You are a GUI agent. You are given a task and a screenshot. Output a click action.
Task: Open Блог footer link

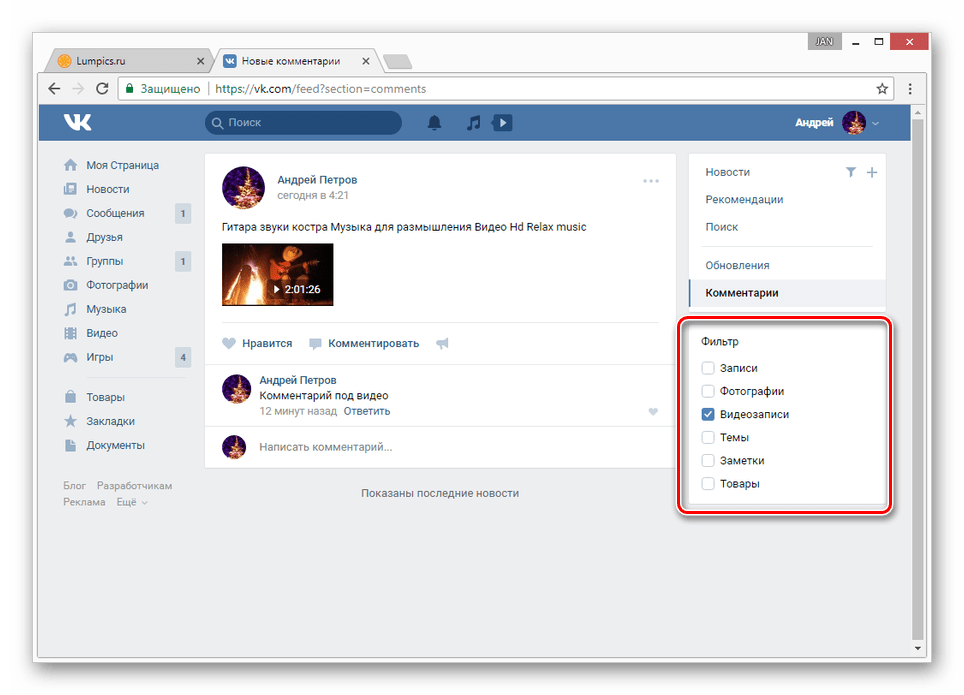pos(74,485)
